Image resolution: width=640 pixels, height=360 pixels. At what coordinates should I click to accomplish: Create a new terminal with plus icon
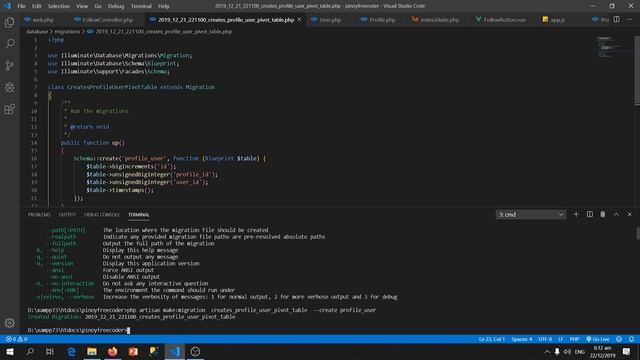[x=576, y=214]
